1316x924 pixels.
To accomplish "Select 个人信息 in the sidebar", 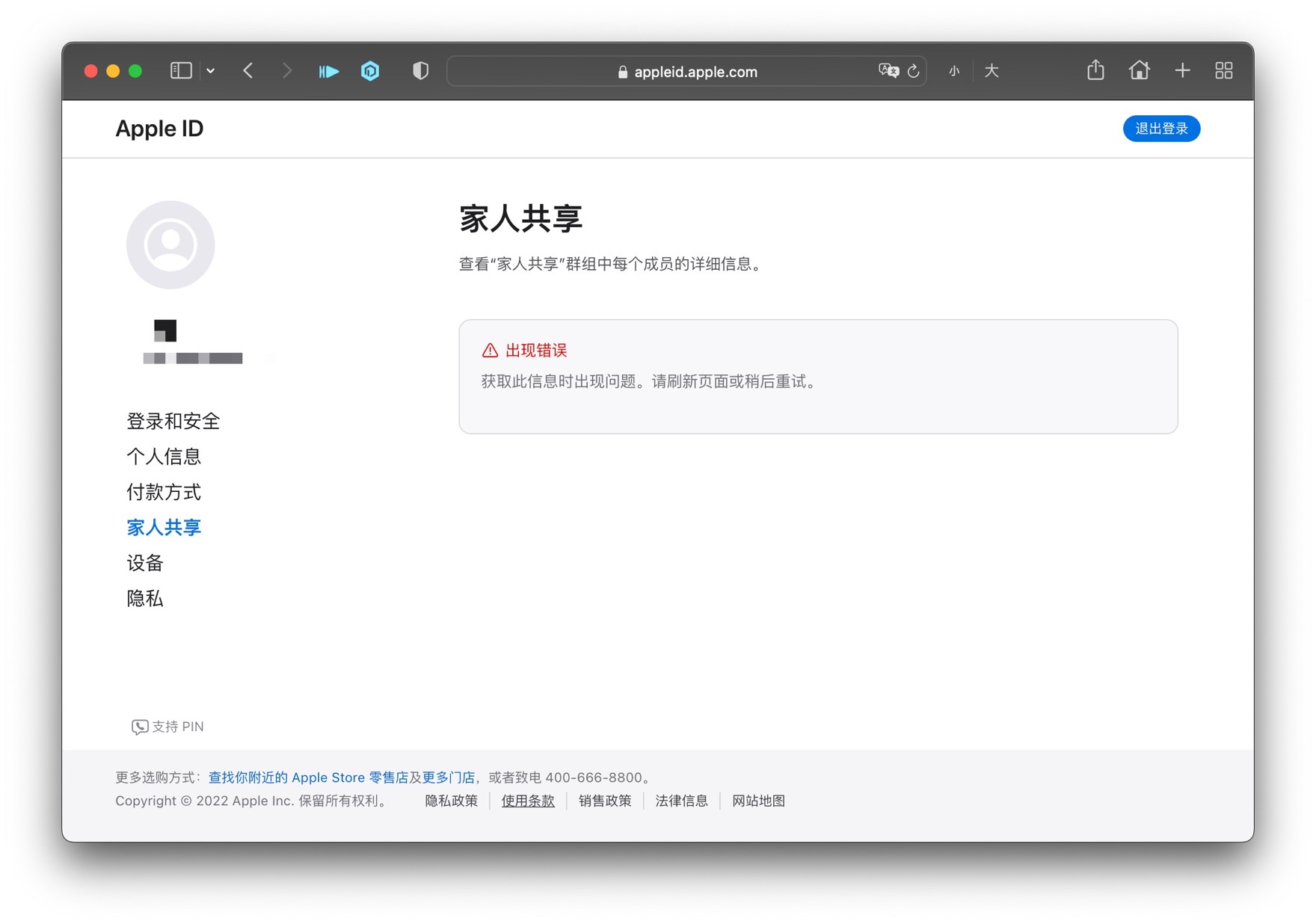I will click(x=164, y=457).
